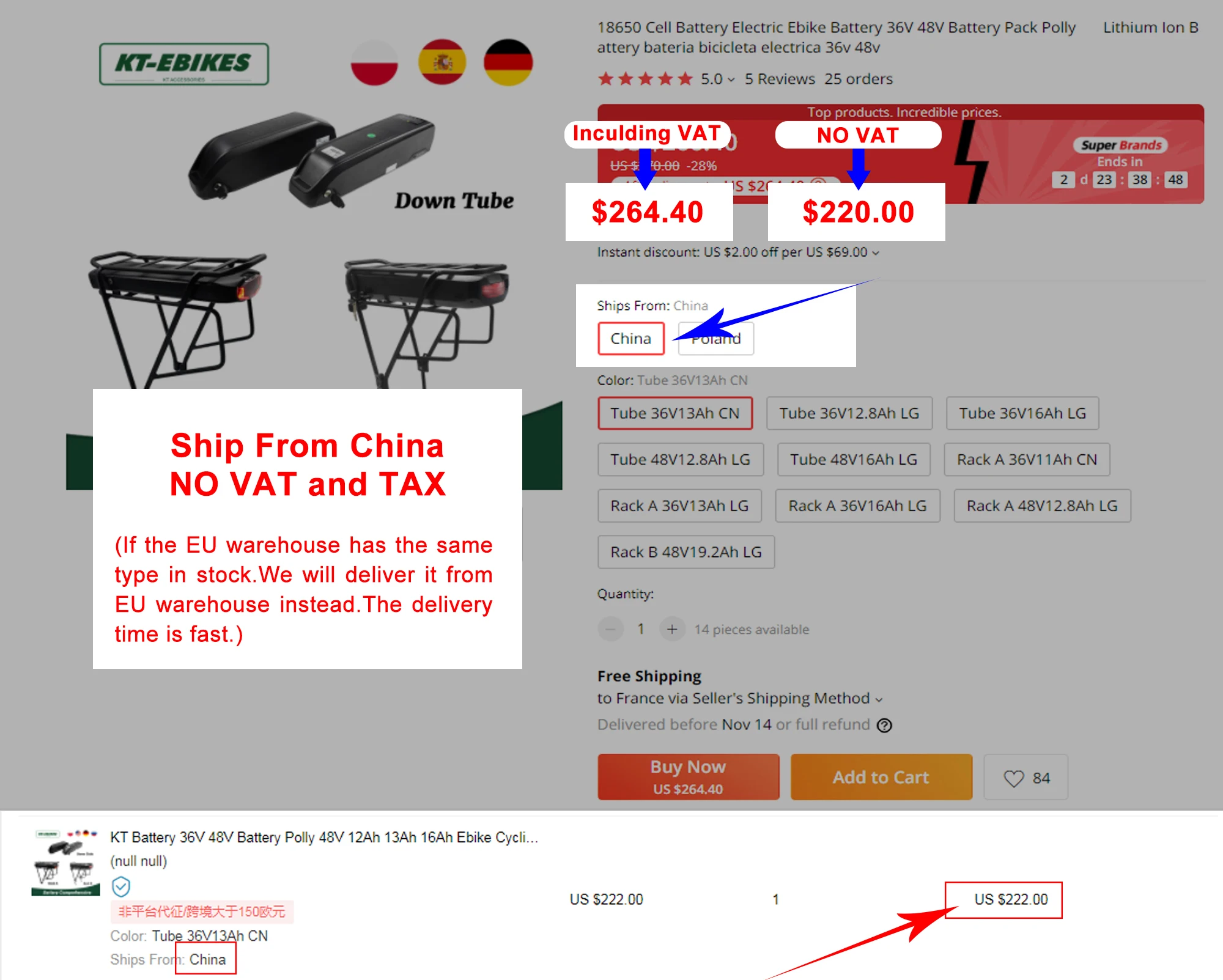Click the Spain flag icon
Screen dimensions: 1223x980
click(x=442, y=62)
